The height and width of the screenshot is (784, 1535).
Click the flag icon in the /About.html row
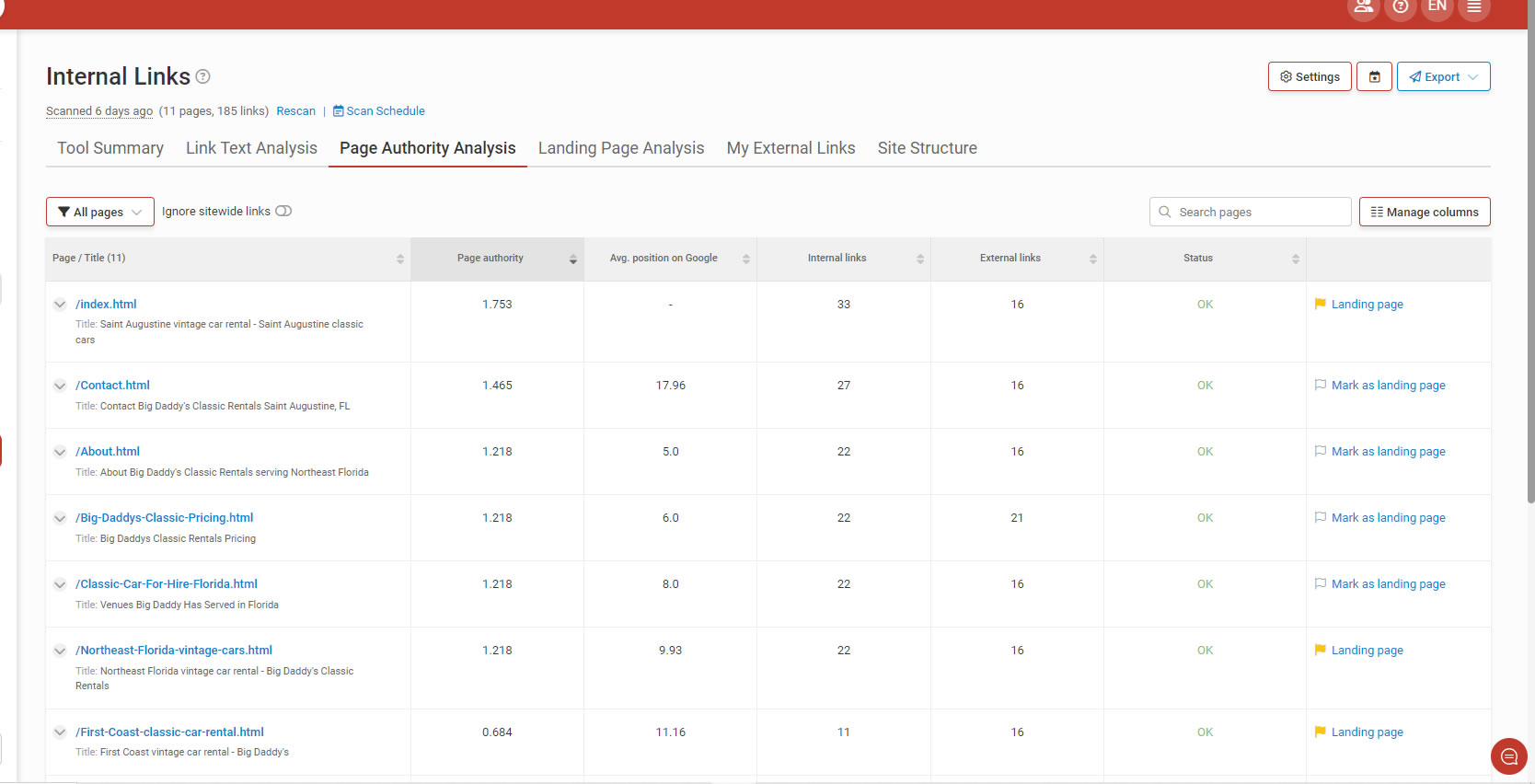[x=1321, y=452]
